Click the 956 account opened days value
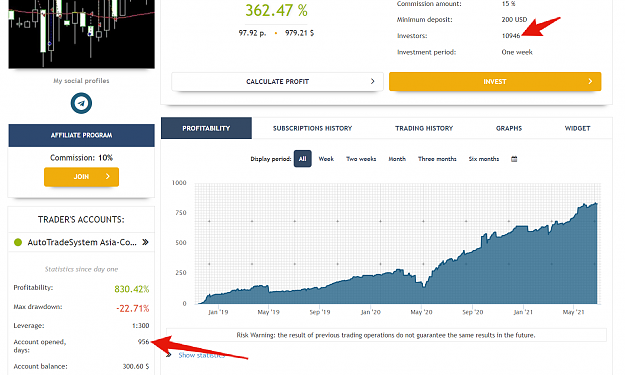The image size is (625, 375). coord(143,342)
